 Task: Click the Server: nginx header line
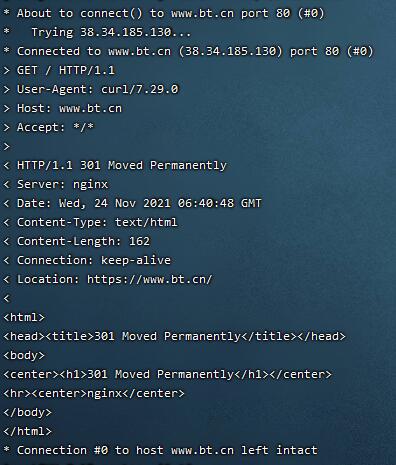tap(62, 184)
